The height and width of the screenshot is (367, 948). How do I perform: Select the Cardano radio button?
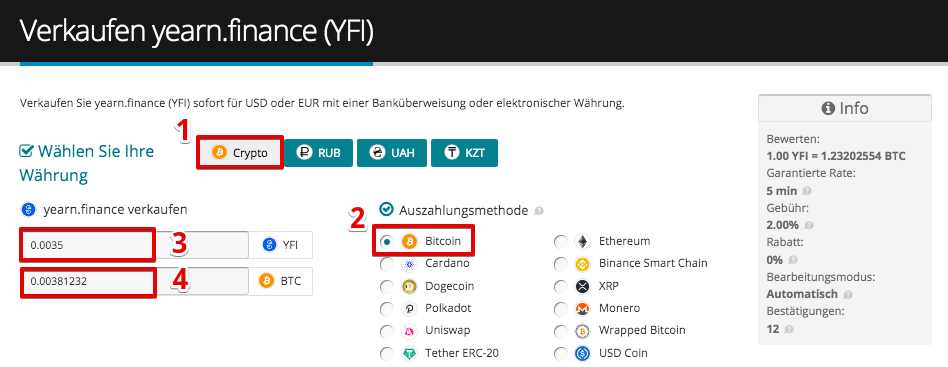click(386, 264)
